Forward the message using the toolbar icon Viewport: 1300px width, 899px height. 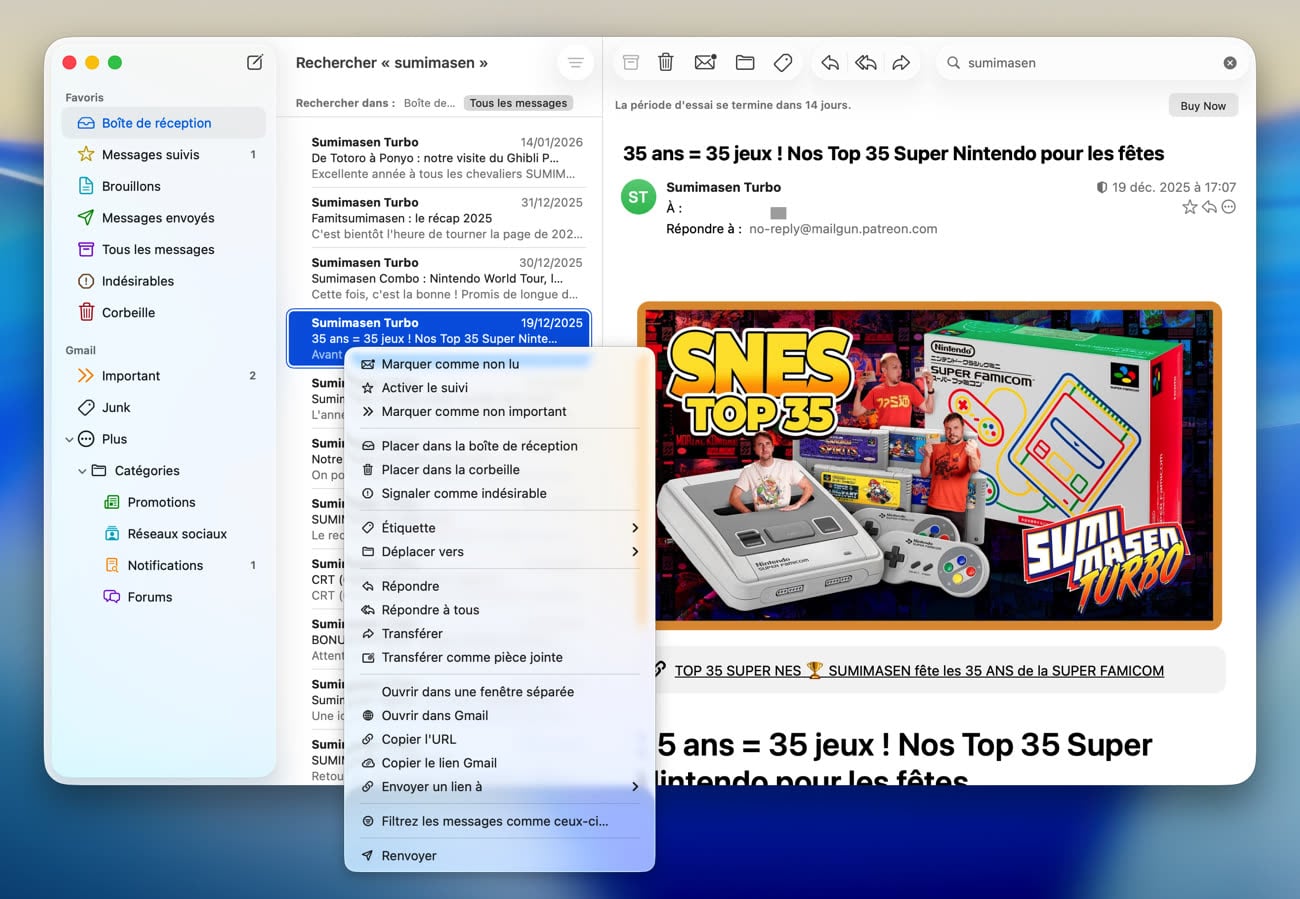(x=901, y=62)
